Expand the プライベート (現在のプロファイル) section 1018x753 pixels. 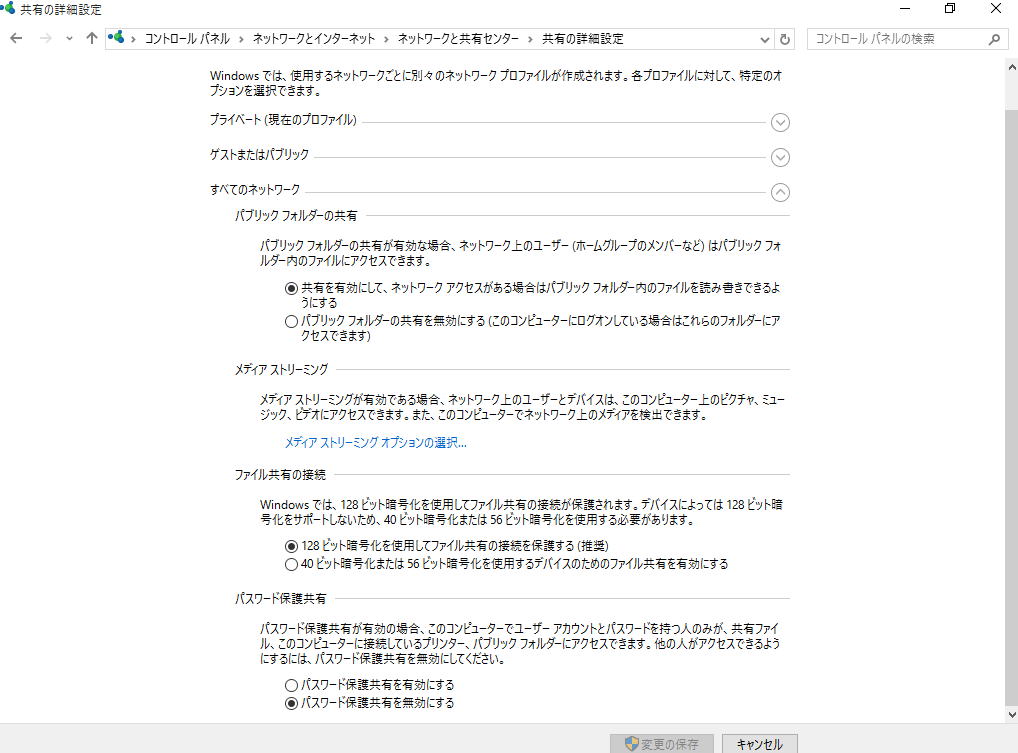[x=780, y=123]
